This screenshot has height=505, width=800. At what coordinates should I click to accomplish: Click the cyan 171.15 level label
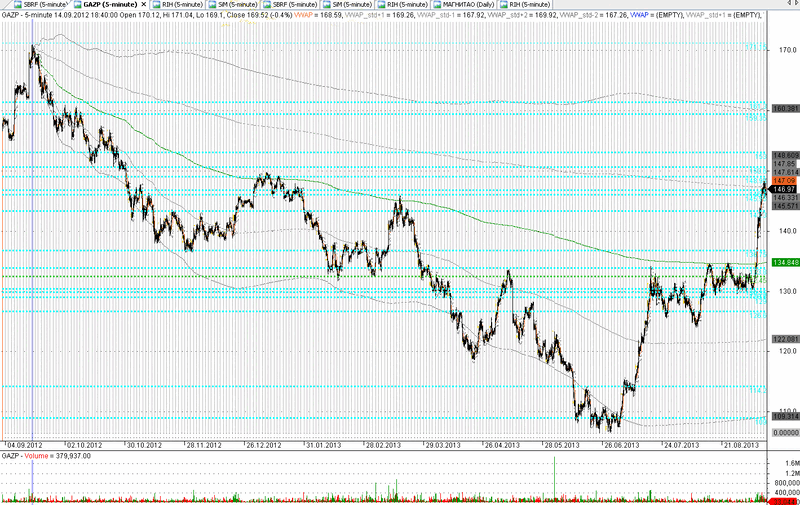tap(756, 47)
